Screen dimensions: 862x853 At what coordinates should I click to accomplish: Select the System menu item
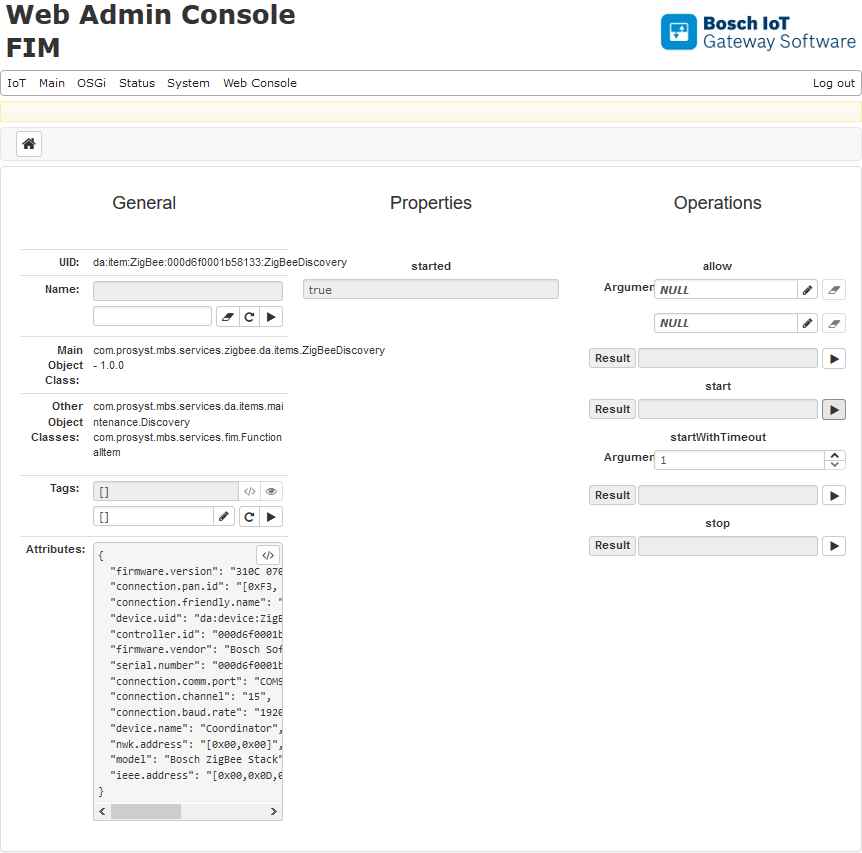pos(188,83)
